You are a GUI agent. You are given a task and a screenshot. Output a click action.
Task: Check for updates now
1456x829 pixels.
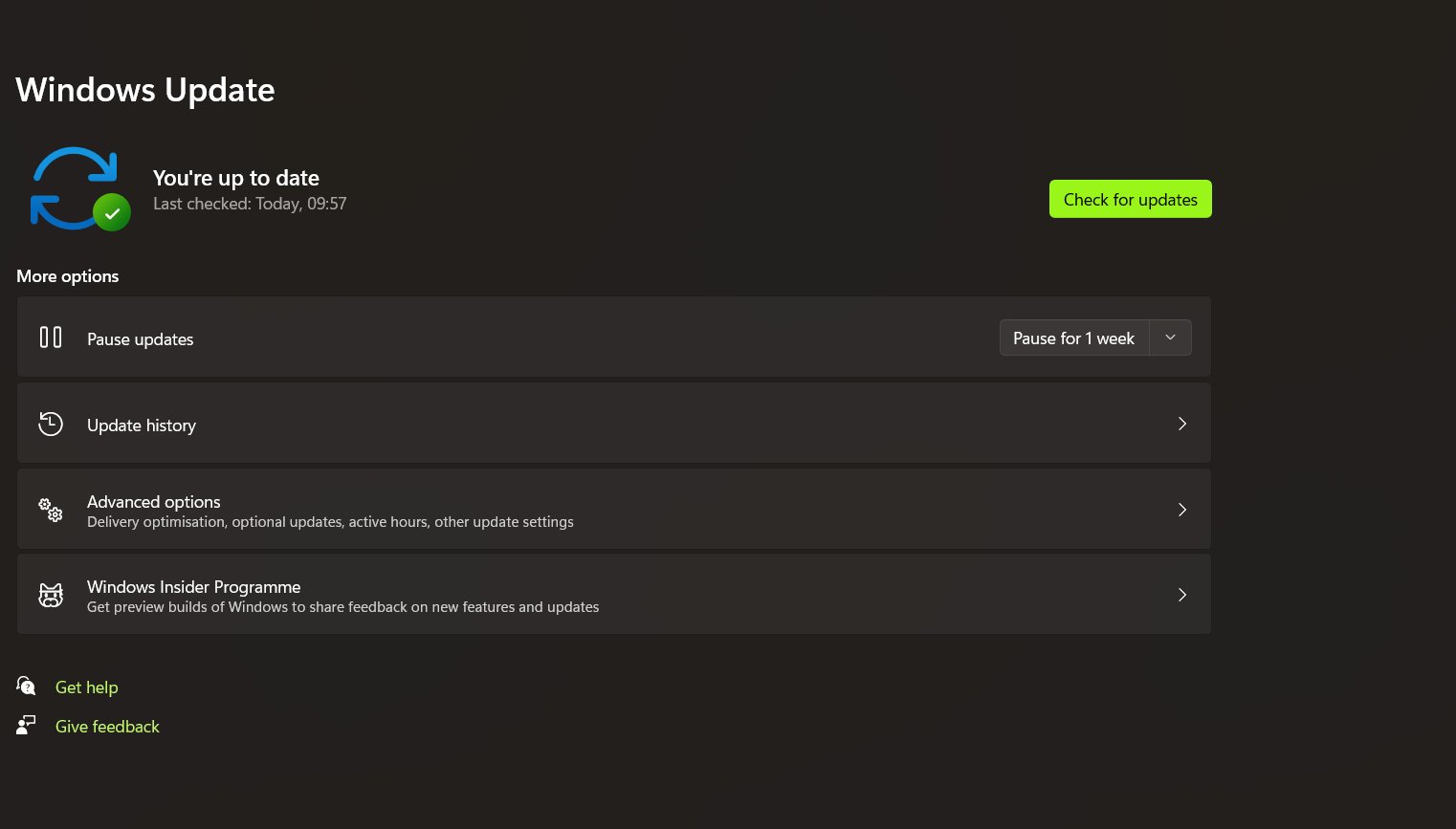(x=1131, y=199)
